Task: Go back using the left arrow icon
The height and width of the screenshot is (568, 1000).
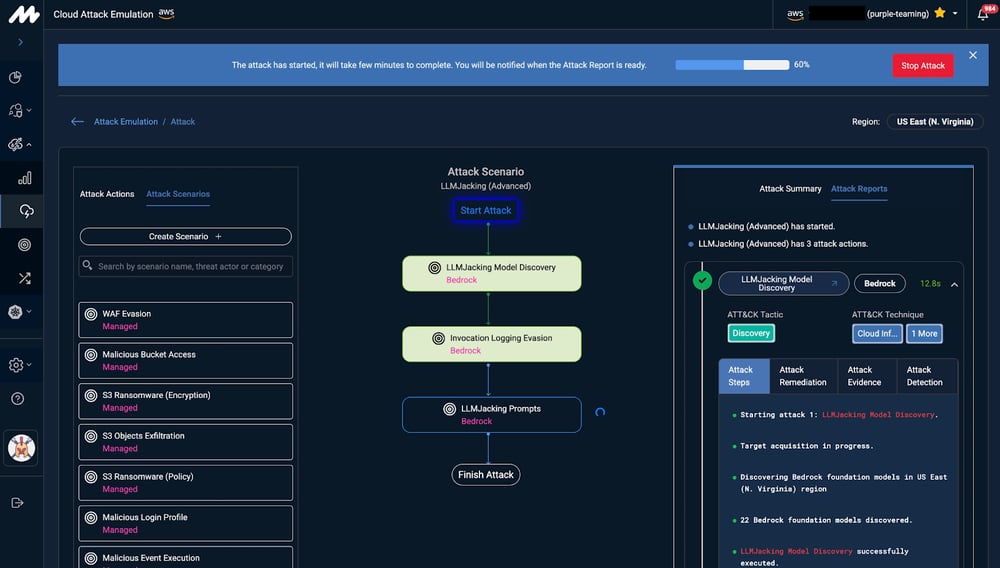Action: [77, 122]
